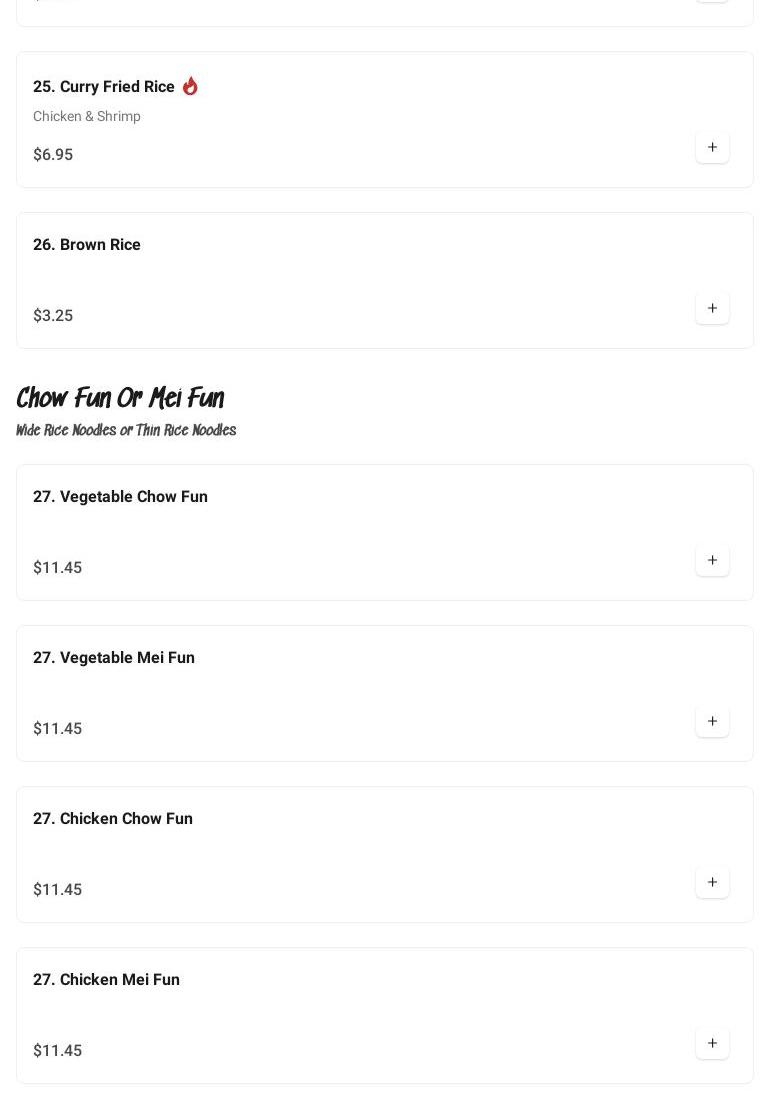Open the 26. Brown Rice item title
The width and height of the screenshot is (770, 1101).
click(87, 245)
